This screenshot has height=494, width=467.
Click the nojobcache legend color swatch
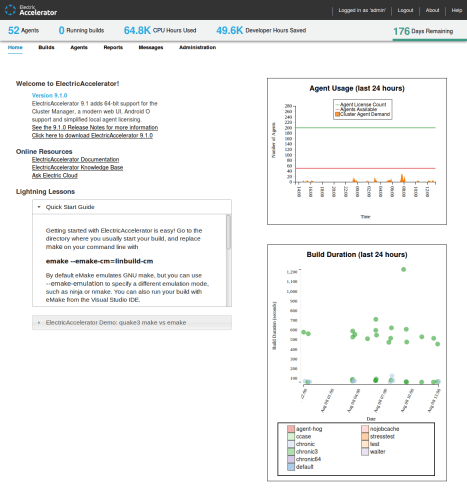tap(365, 429)
